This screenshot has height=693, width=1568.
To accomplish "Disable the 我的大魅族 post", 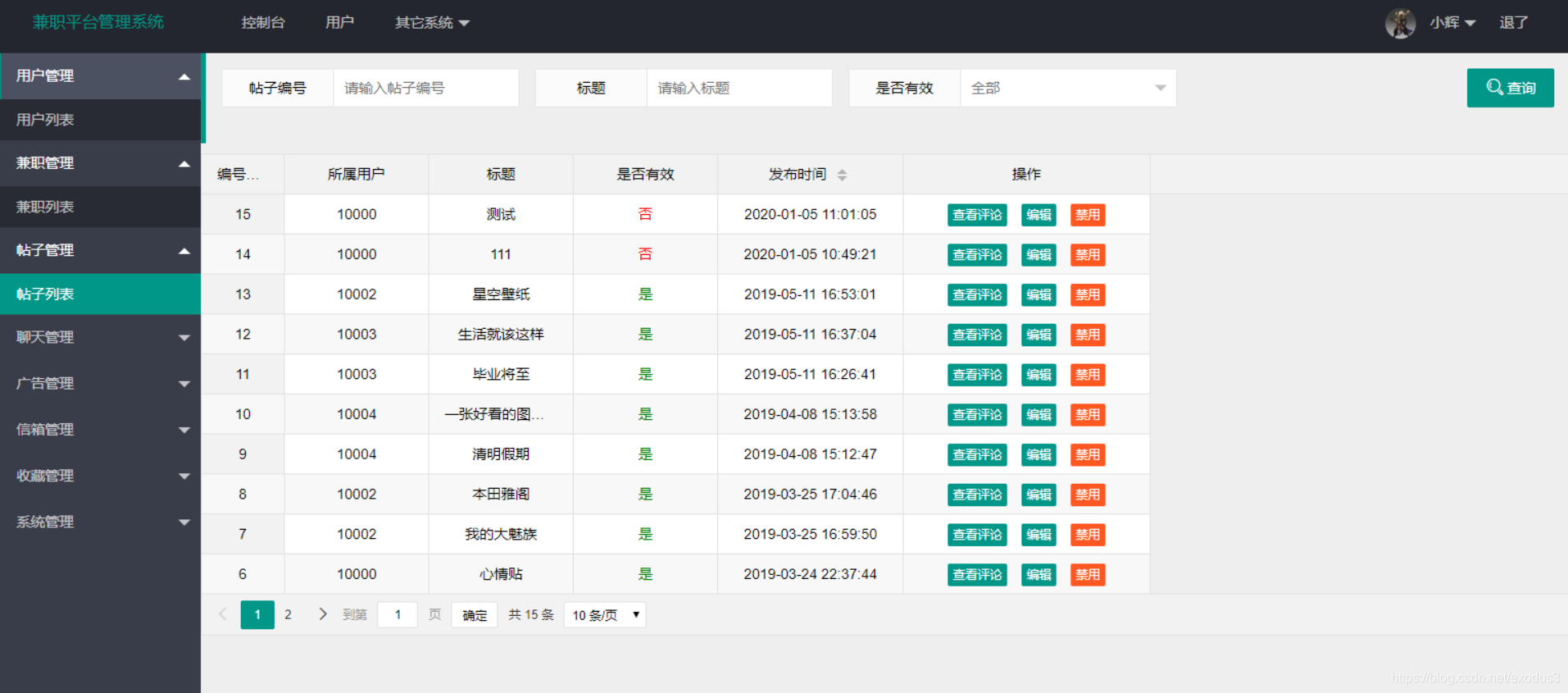I will pyautogui.click(x=1088, y=535).
